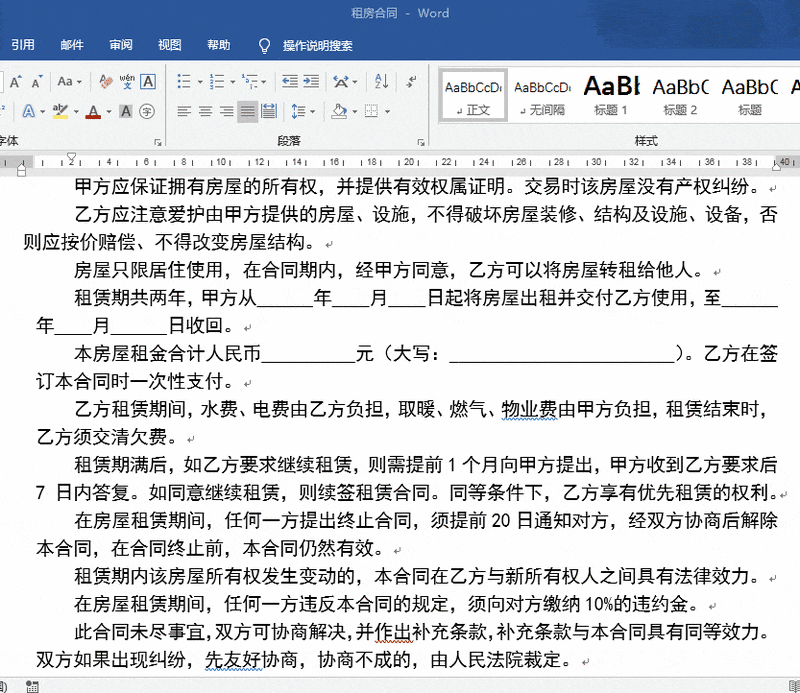Apply the 无间隔 (No Spacing) style
This screenshot has width=800, height=693.
point(541,95)
